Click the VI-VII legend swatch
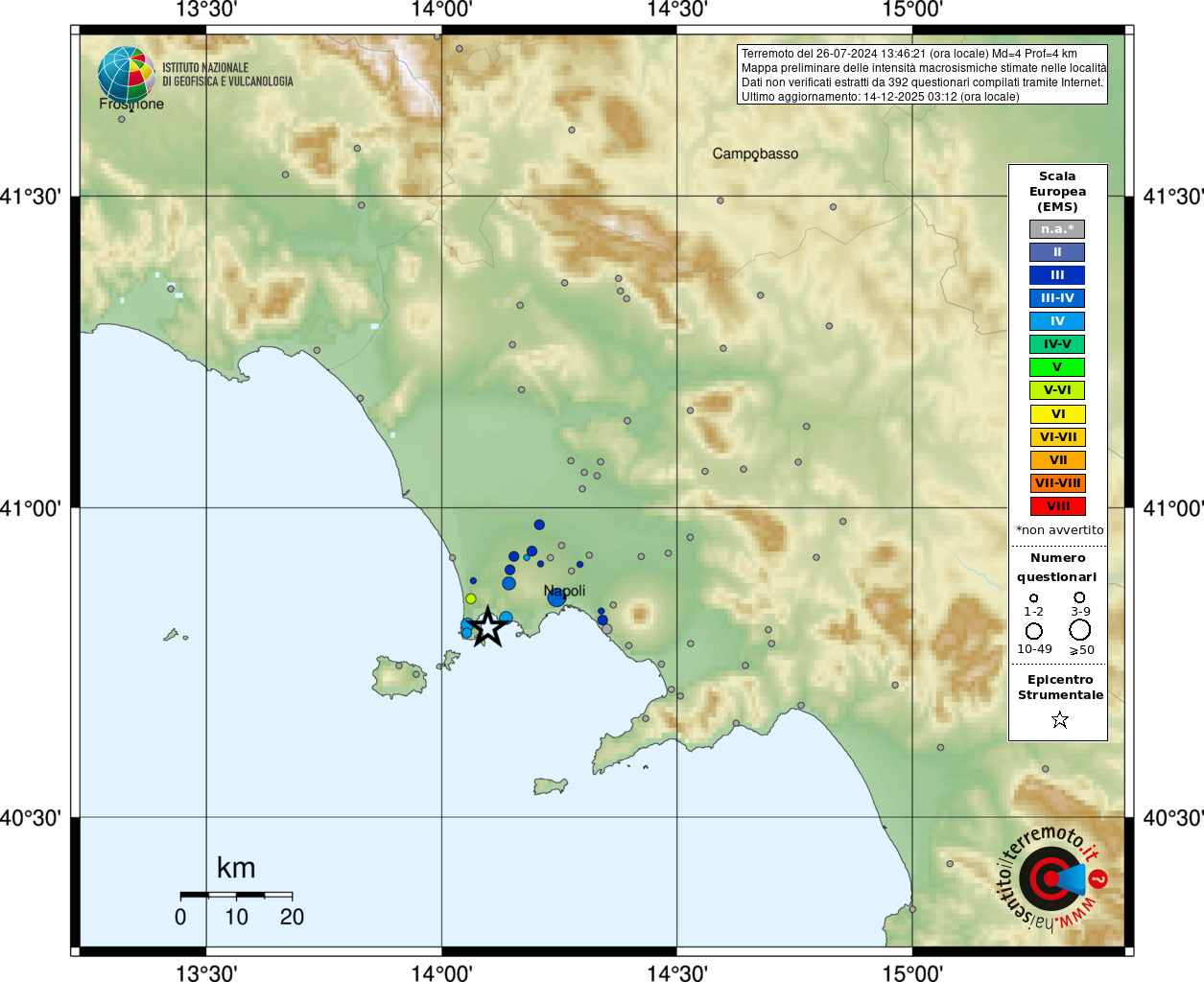The width and height of the screenshot is (1204, 982). [1057, 437]
